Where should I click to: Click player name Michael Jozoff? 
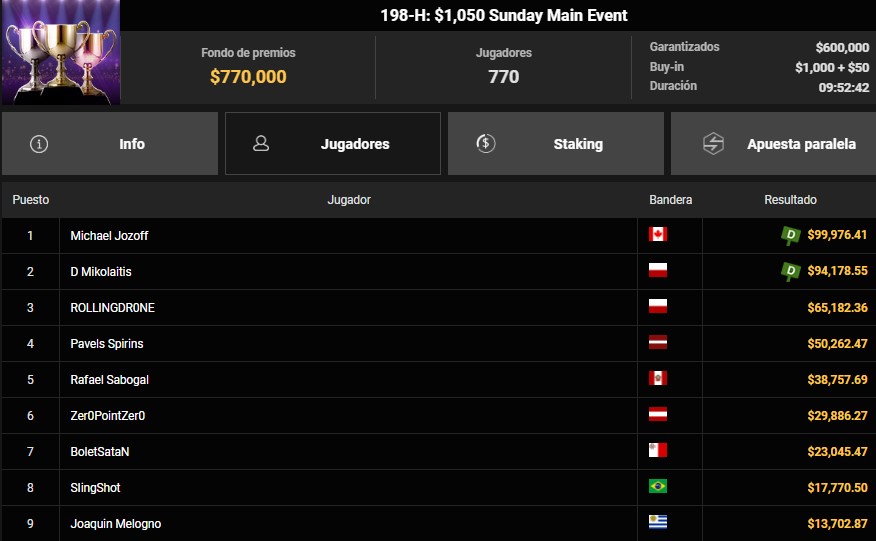pyautogui.click(x=109, y=236)
